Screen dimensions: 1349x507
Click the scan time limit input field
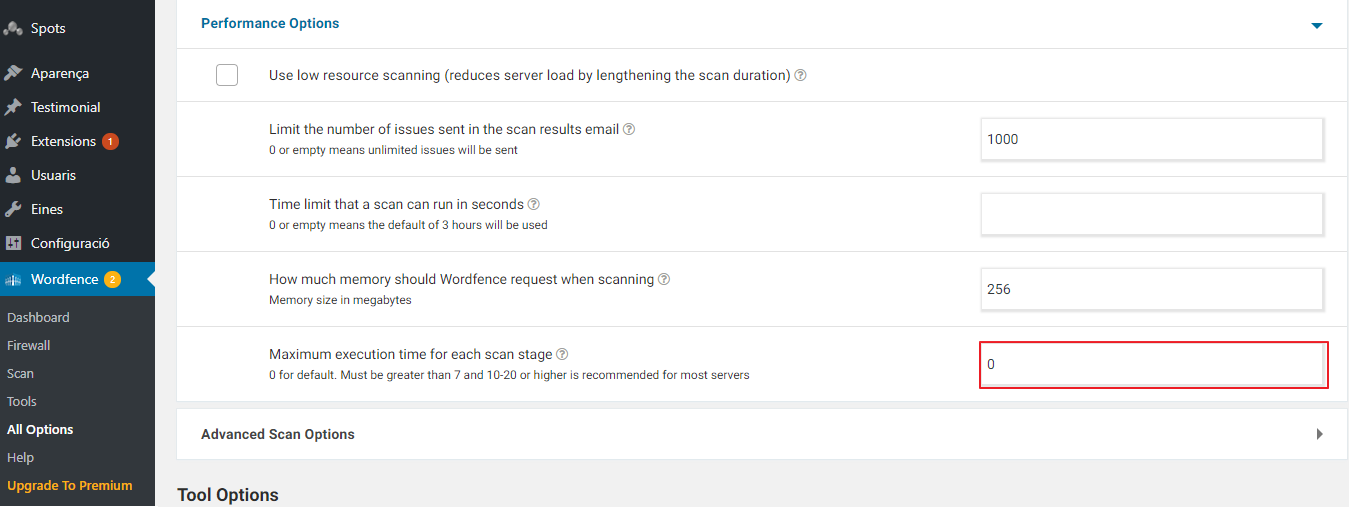pos(1151,214)
